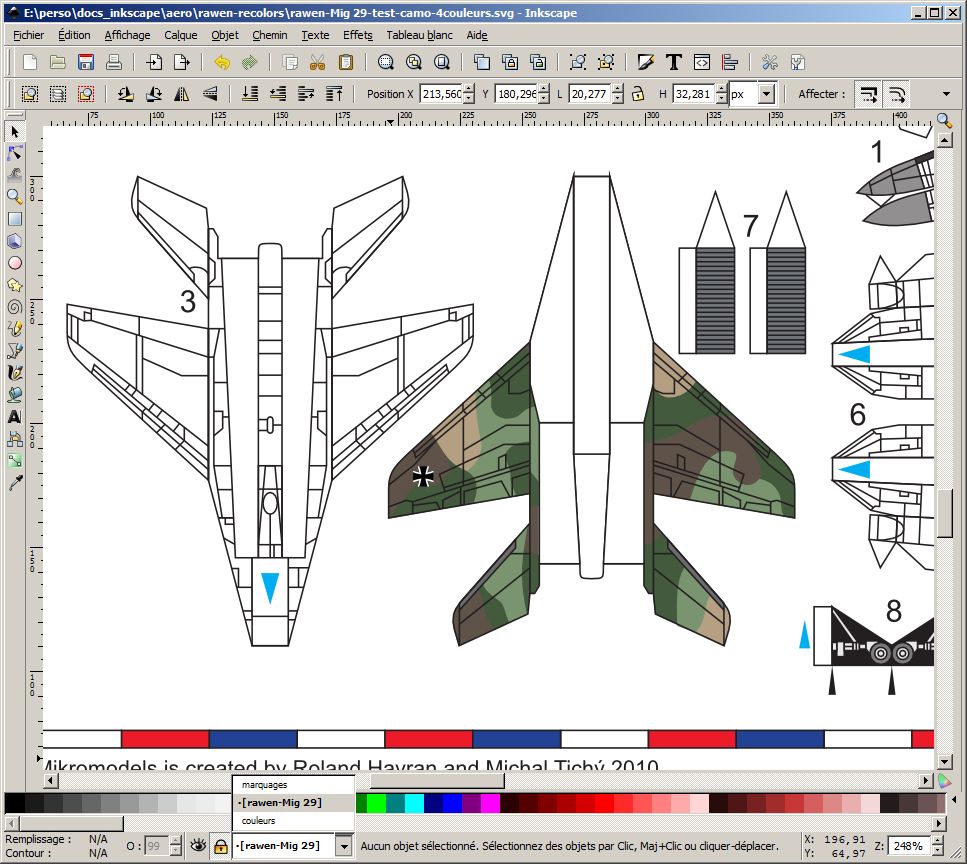Select the Dropper color picker tool
Screen dimensions: 967x864
click(x=15, y=483)
